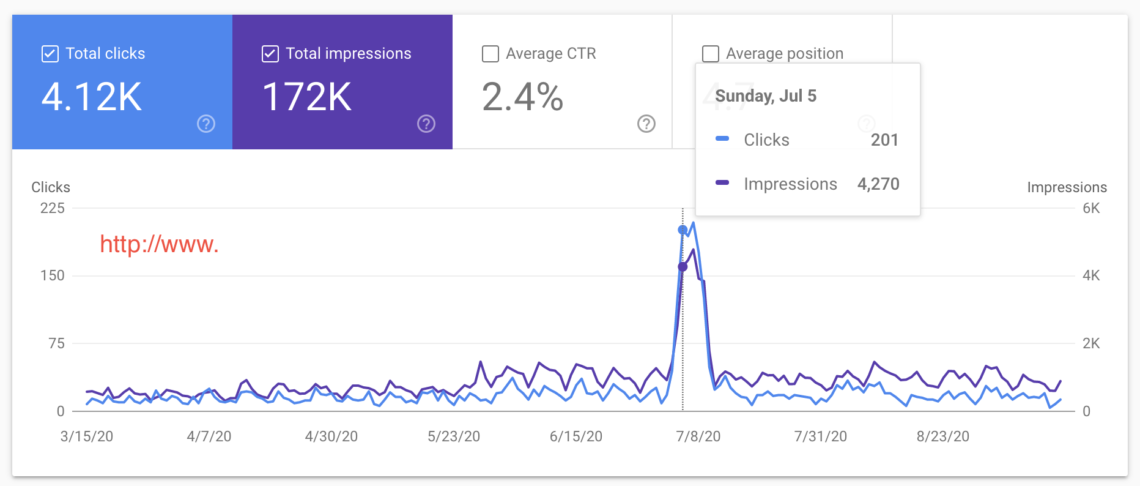Image resolution: width=1140 pixels, height=486 pixels.
Task: Uncheck the Total impressions checkbox
Action: pyautogui.click(x=270, y=54)
